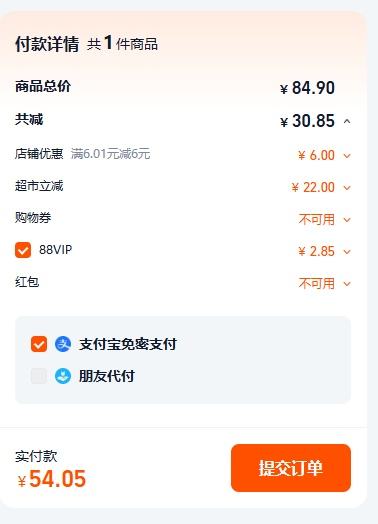This screenshot has width=378, height=524.
Task: Click the friend-pay blue icon
Action: [x=63, y=376]
